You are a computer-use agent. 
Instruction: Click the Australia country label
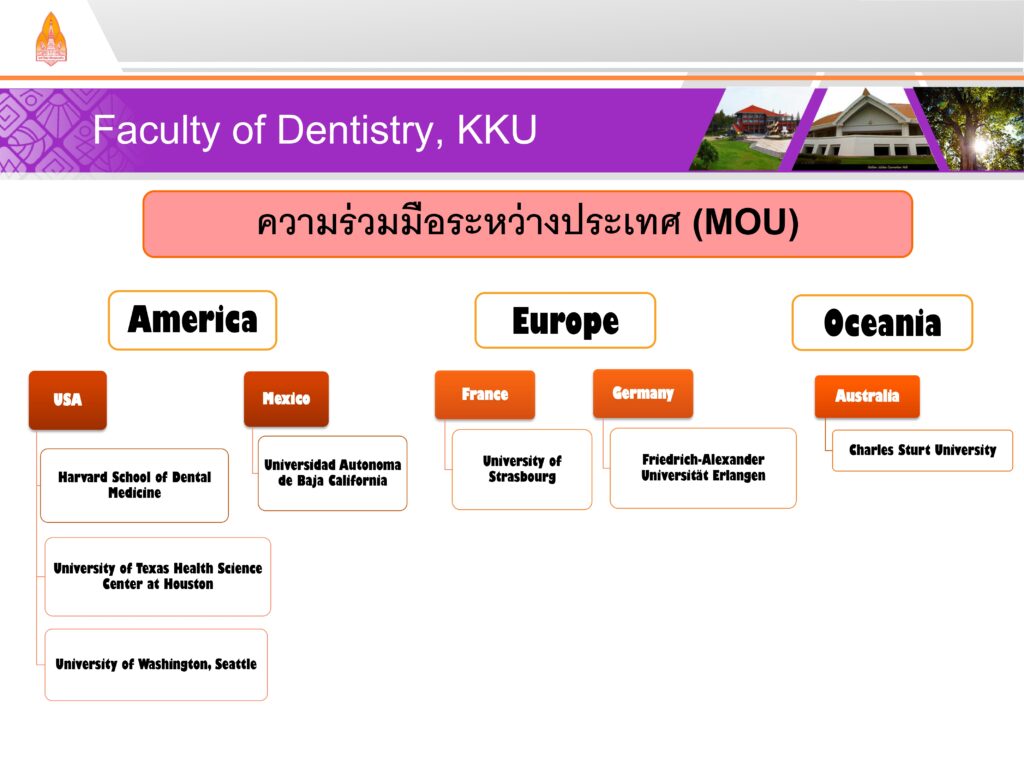click(866, 396)
